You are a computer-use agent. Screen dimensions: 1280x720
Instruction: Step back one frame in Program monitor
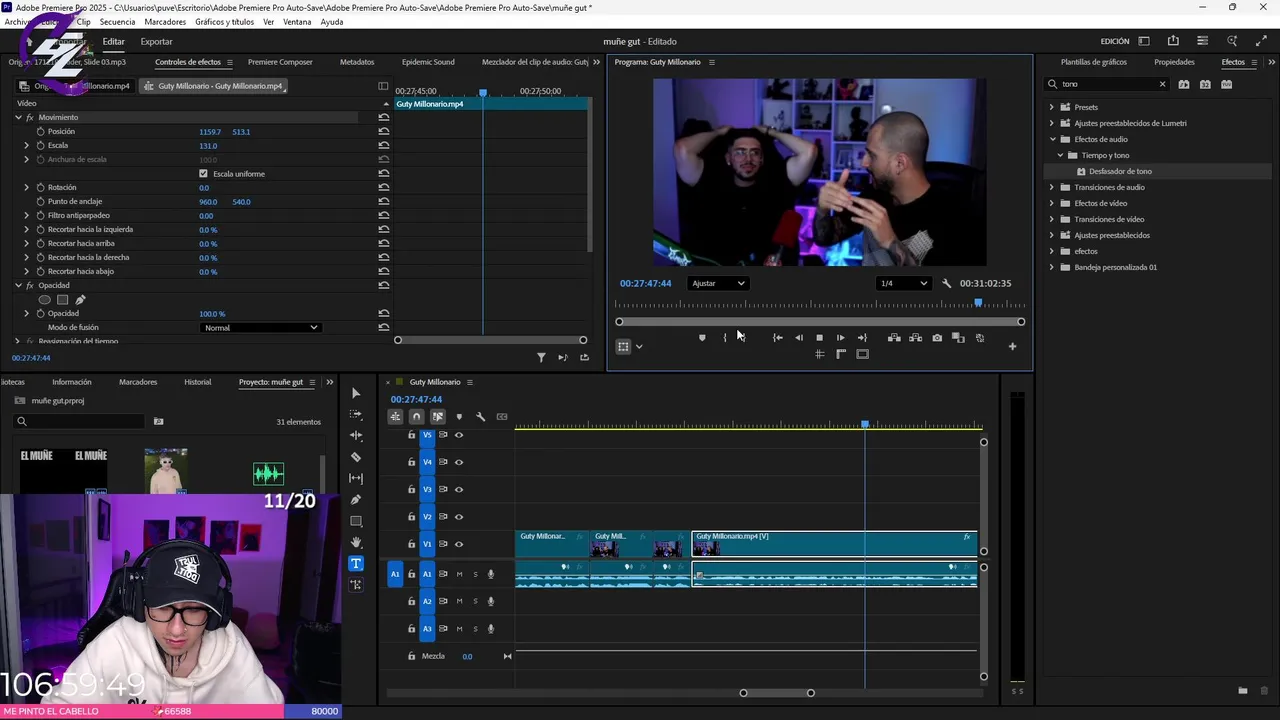[x=798, y=338]
